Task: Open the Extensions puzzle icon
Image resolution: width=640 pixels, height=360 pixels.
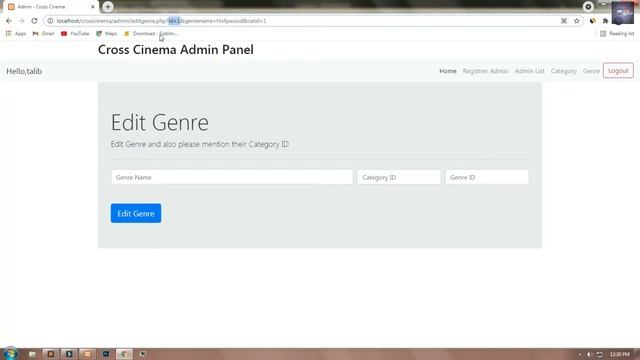Action: [x=605, y=21]
